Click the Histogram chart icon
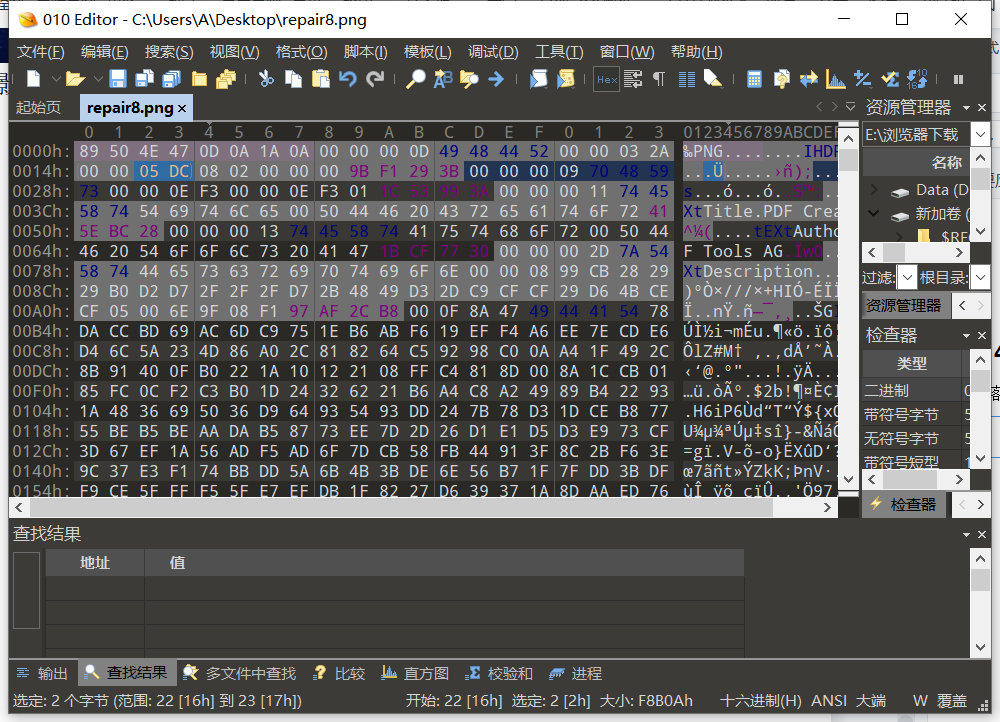This screenshot has width=1000, height=722. (835, 79)
